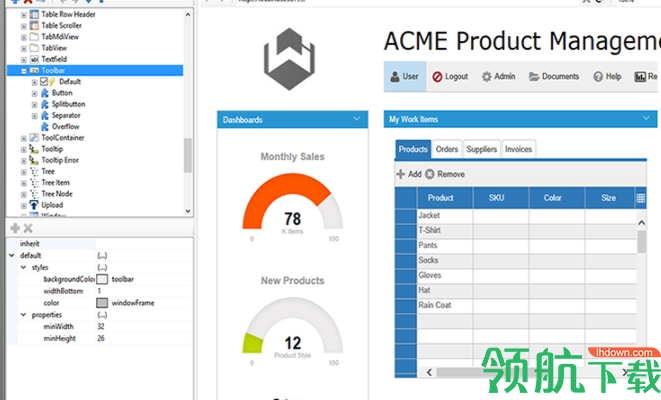Click the Logout toolbar button
The width and height of the screenshot is (661, 400).
[x=450, y=76]
